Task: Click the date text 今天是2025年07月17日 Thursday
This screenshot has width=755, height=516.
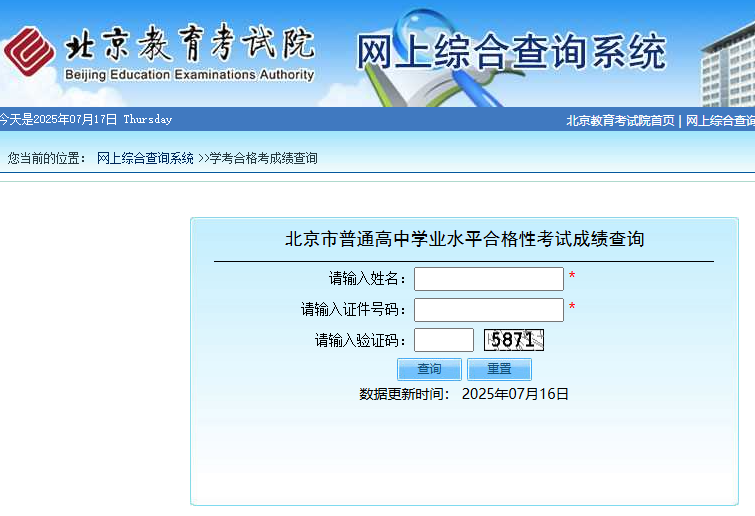Action: pos(86,119)
